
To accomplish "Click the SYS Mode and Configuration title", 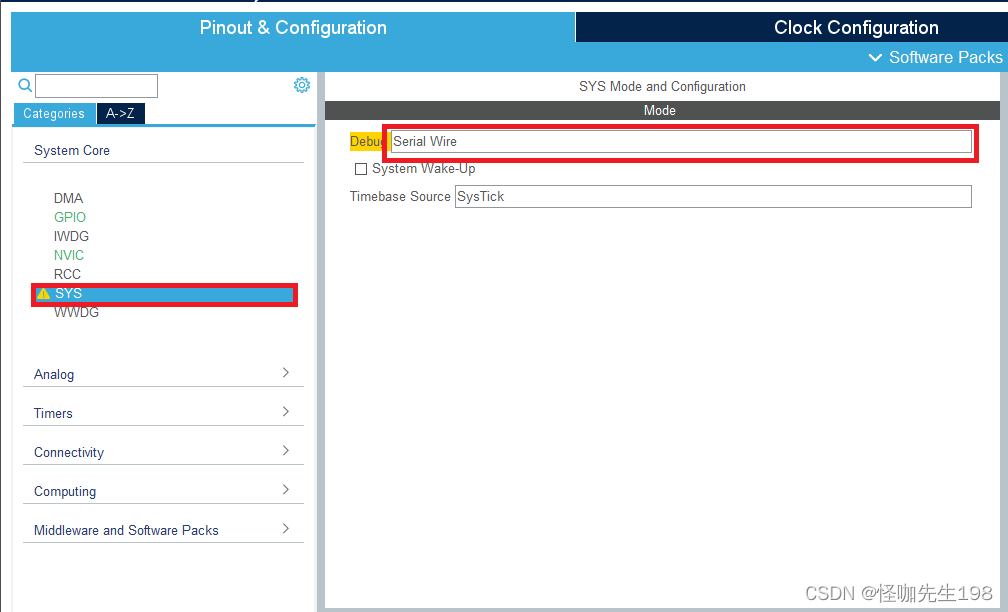I will tap(662, 87).
